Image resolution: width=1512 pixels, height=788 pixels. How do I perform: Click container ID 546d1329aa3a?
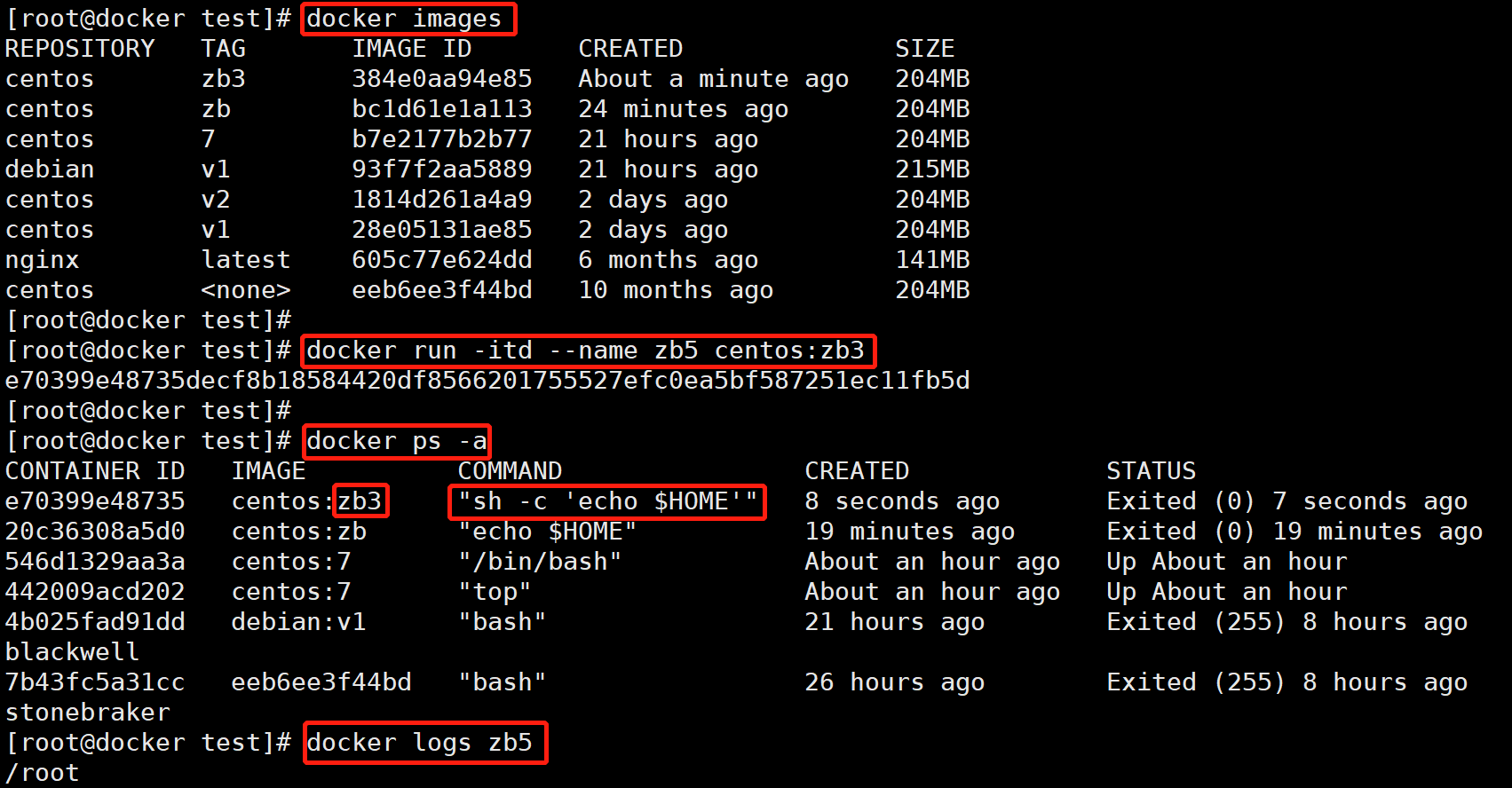click(x=95, y=562)
